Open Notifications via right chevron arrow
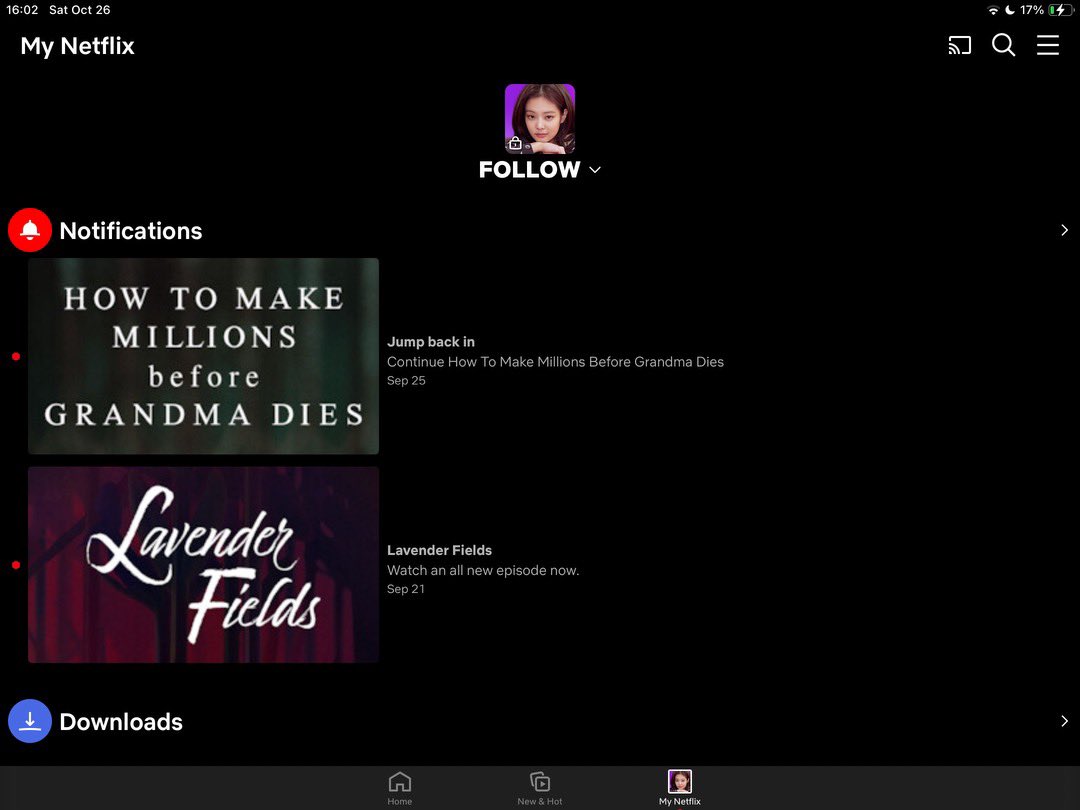The width and height of the screenshot is (1080, 810). (x=1064, y=230)
